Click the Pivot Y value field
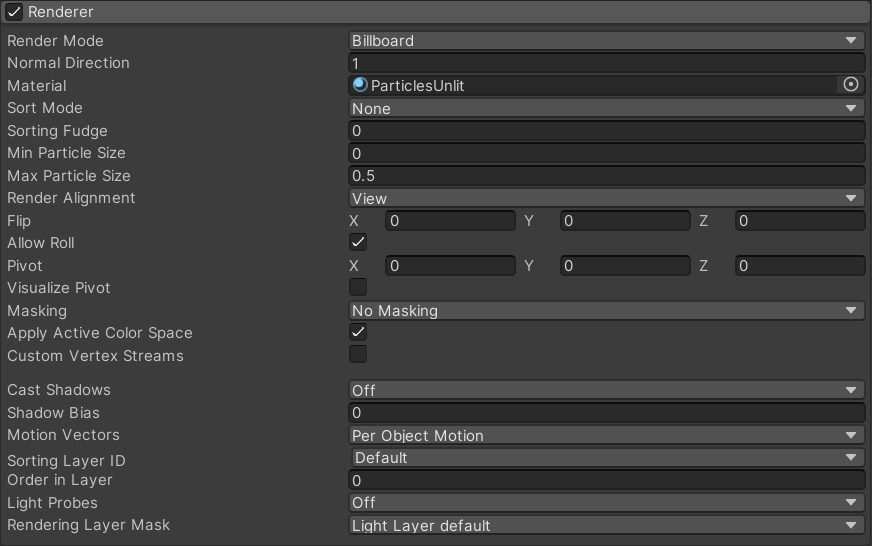 (625, 266)
